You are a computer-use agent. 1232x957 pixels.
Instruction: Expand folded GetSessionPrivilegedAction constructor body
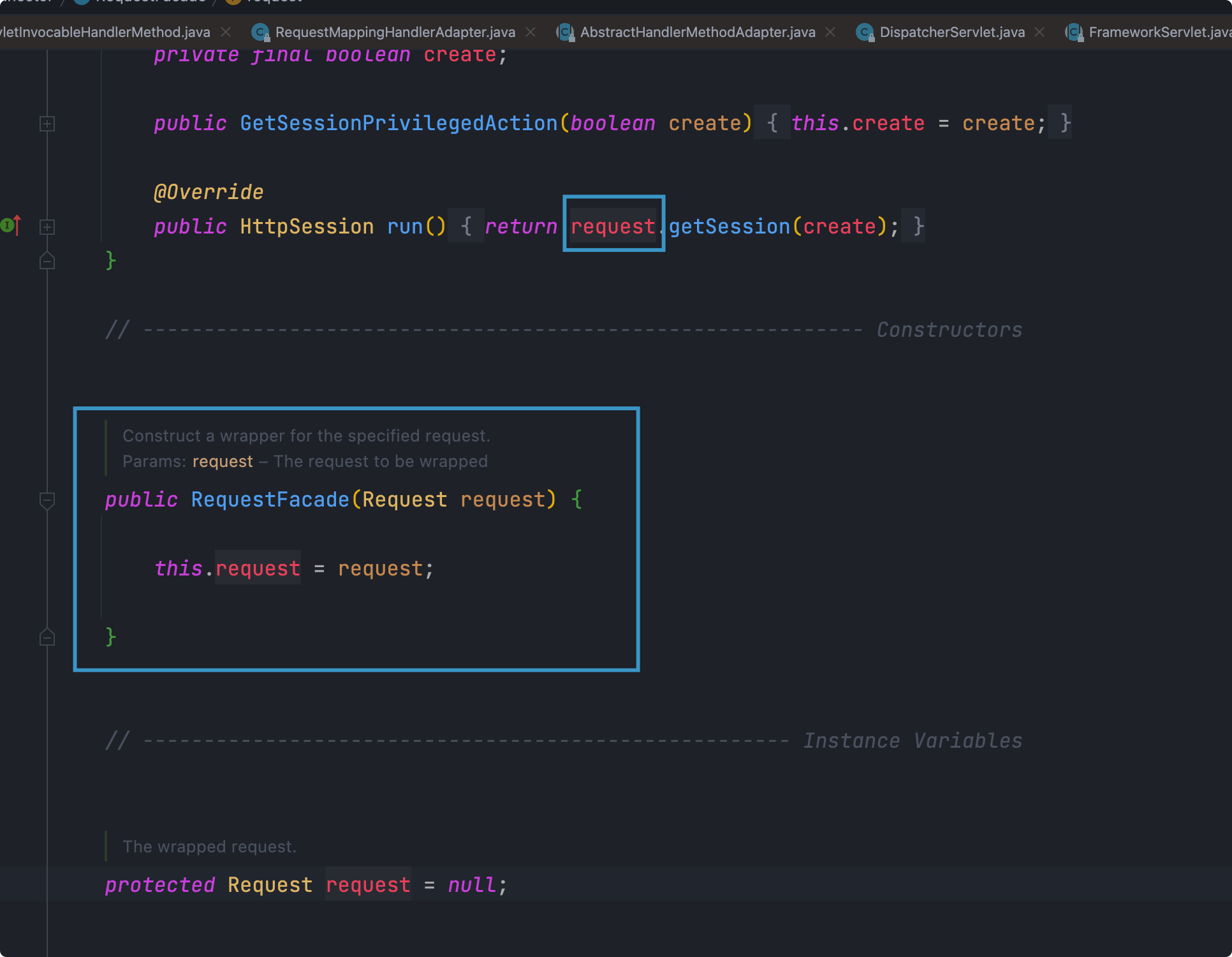[x=47, y=124]
